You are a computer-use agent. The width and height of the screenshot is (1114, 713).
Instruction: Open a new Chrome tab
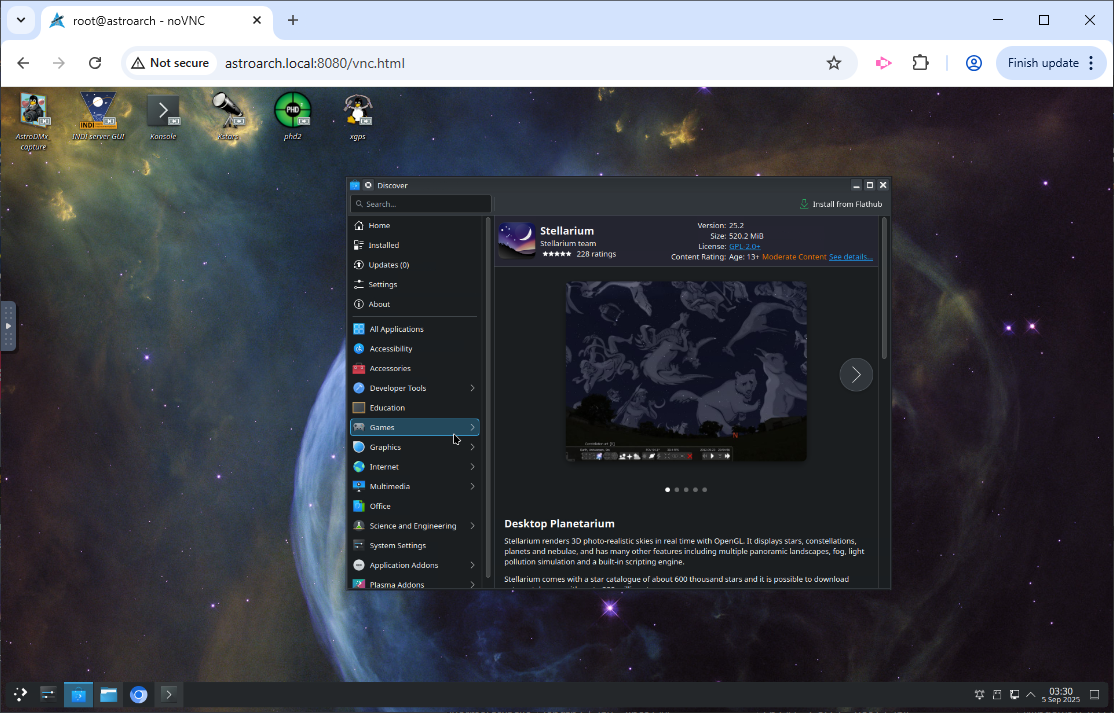pyautogui.click(x=293, y=20)
